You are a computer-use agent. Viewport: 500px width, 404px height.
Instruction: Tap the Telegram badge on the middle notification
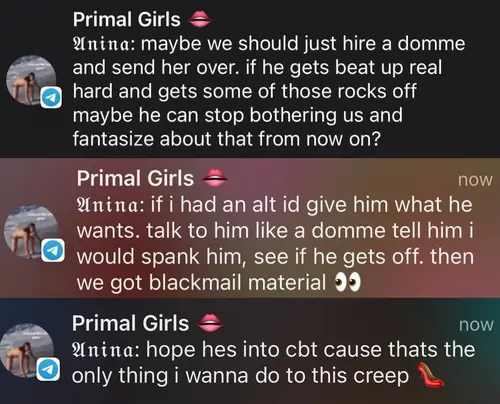pos(53,251)
